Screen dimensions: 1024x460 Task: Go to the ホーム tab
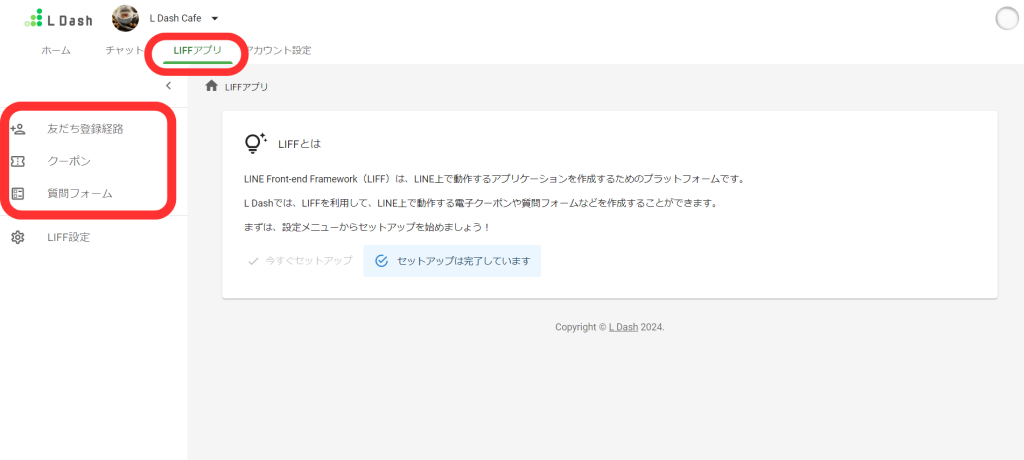[56, 50]
